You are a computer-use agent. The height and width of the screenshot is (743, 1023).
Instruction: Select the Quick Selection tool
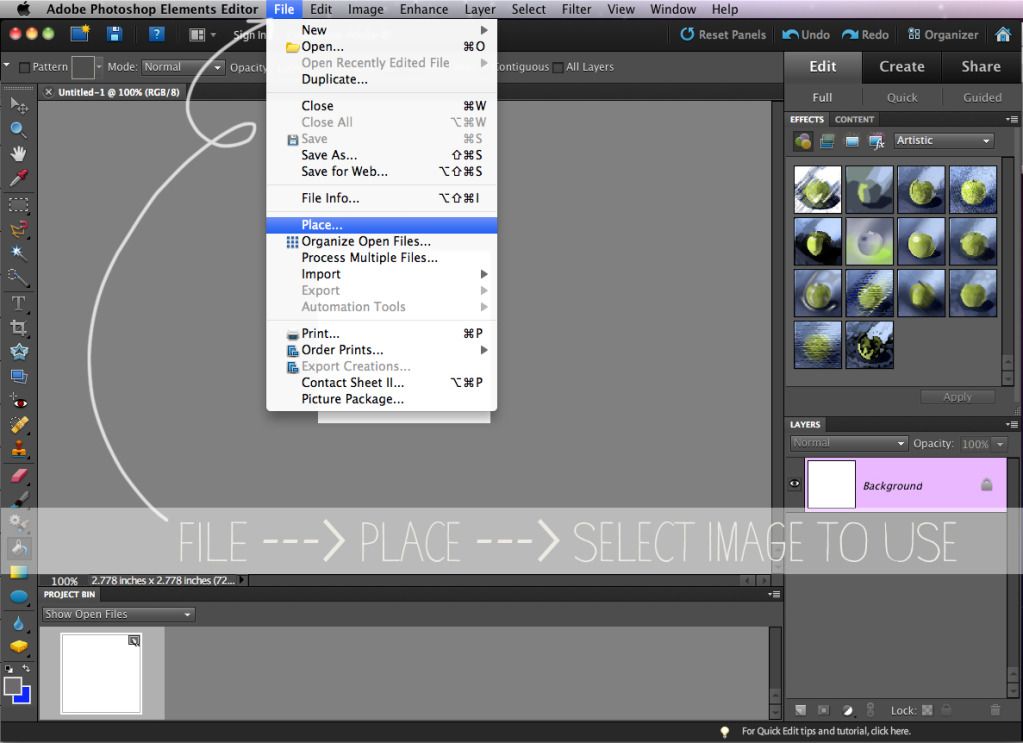pos(18,278)
